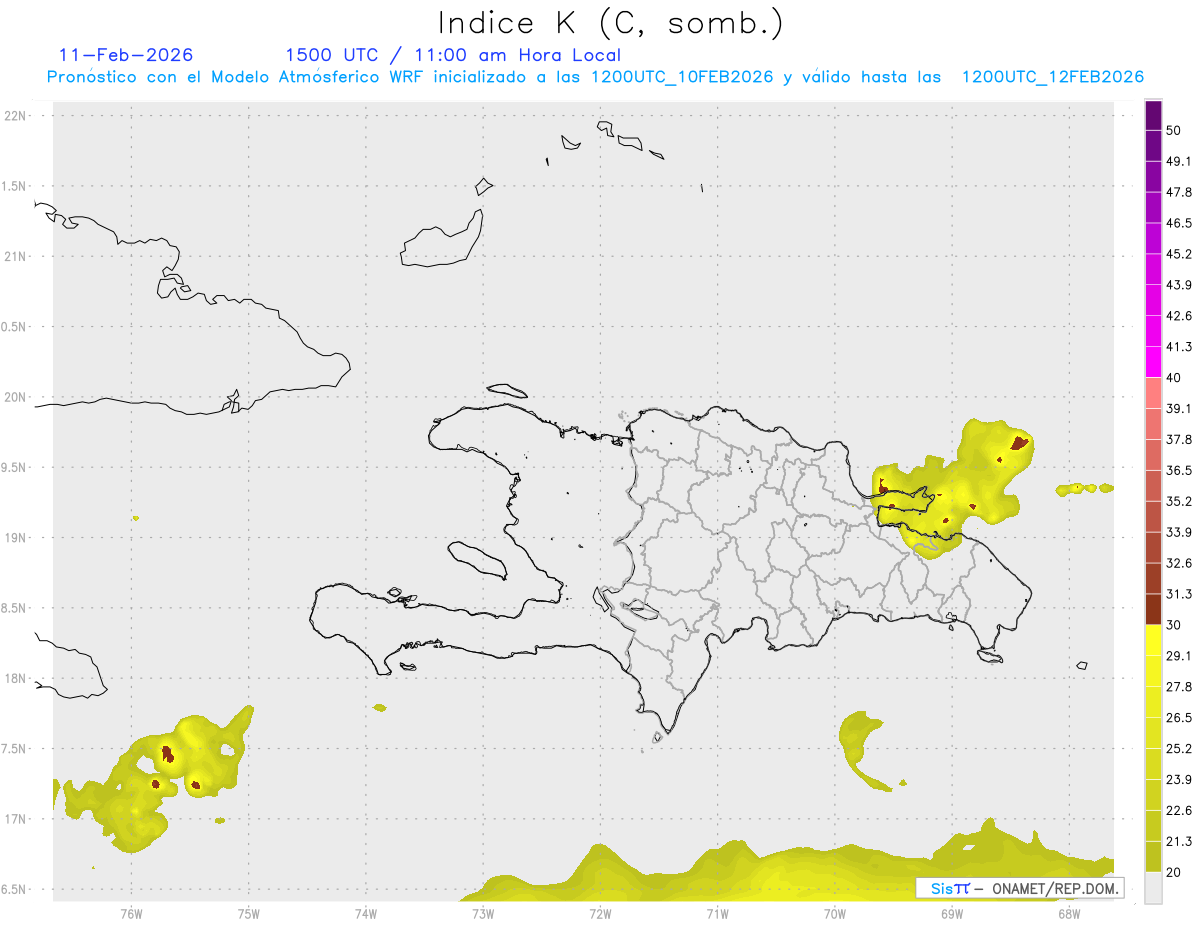Click the colorbar value "33.9"
The width and height of the screenshot is (1200, 927).
tap(1179, 532)
